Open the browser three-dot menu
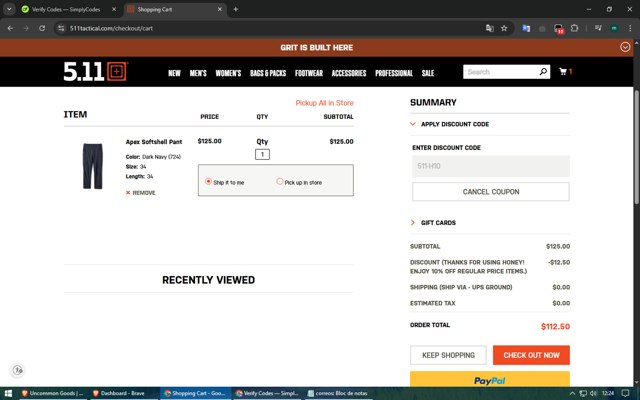This screenshot has height=400, width=640. point(630,28)
